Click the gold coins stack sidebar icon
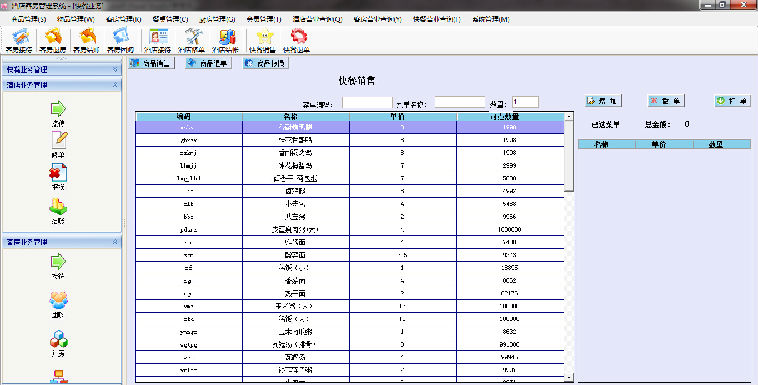 (58, 207)
